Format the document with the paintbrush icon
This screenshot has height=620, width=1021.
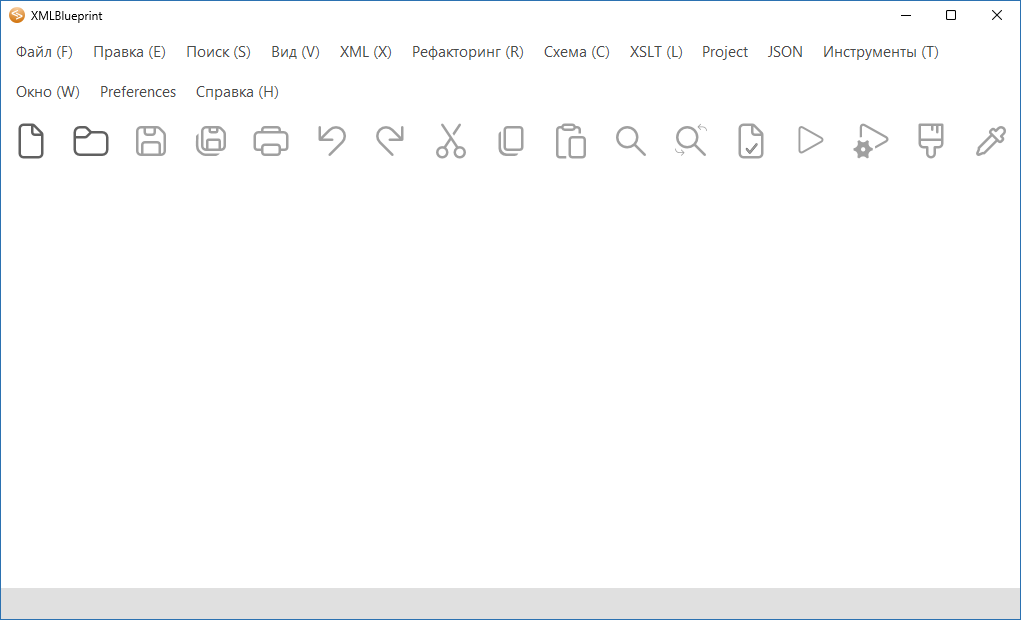click(930, 141)
